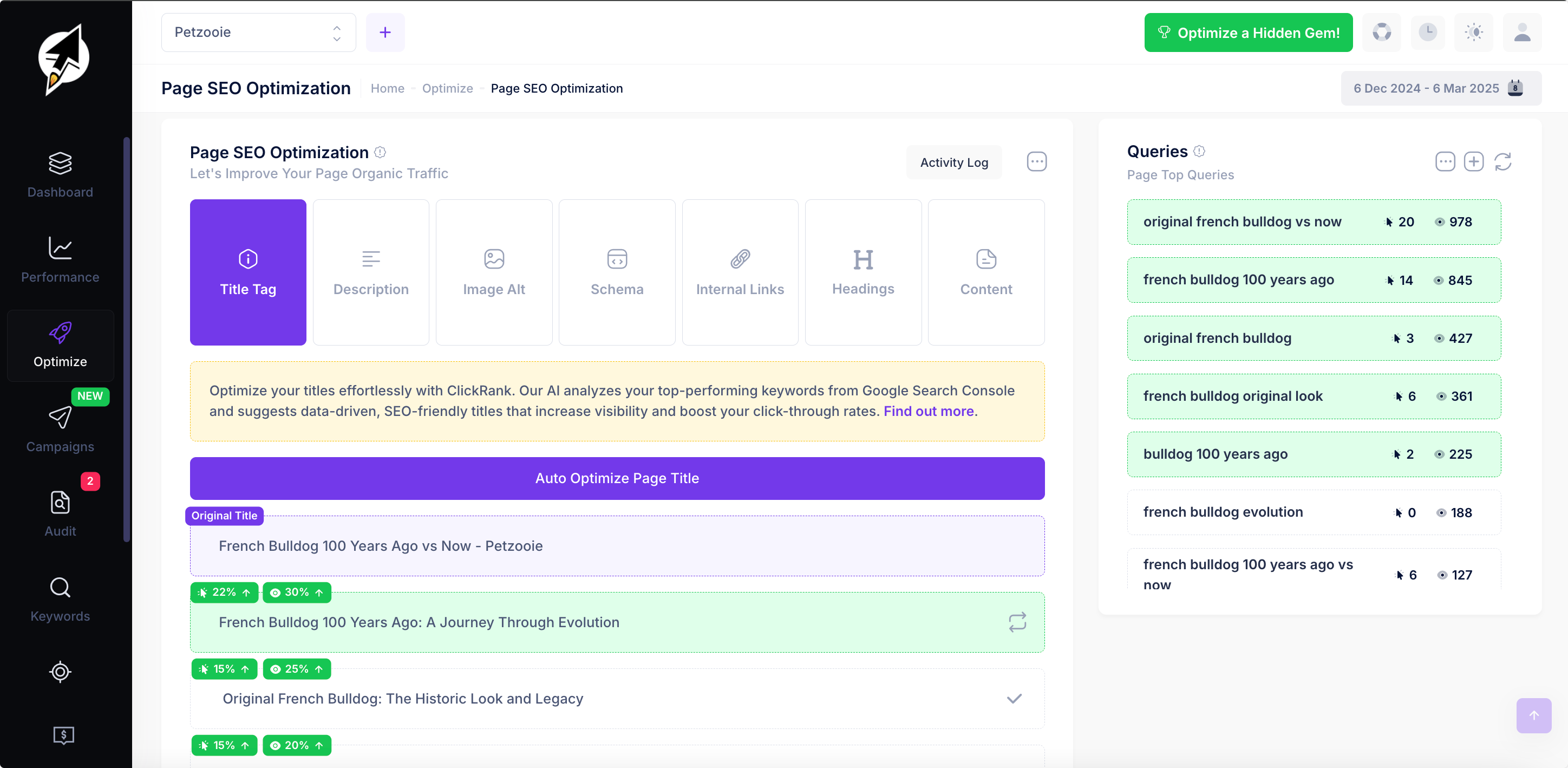Click the lifebuoy help icon
The image size is (1568, 768).
[x=1382, y=32]
